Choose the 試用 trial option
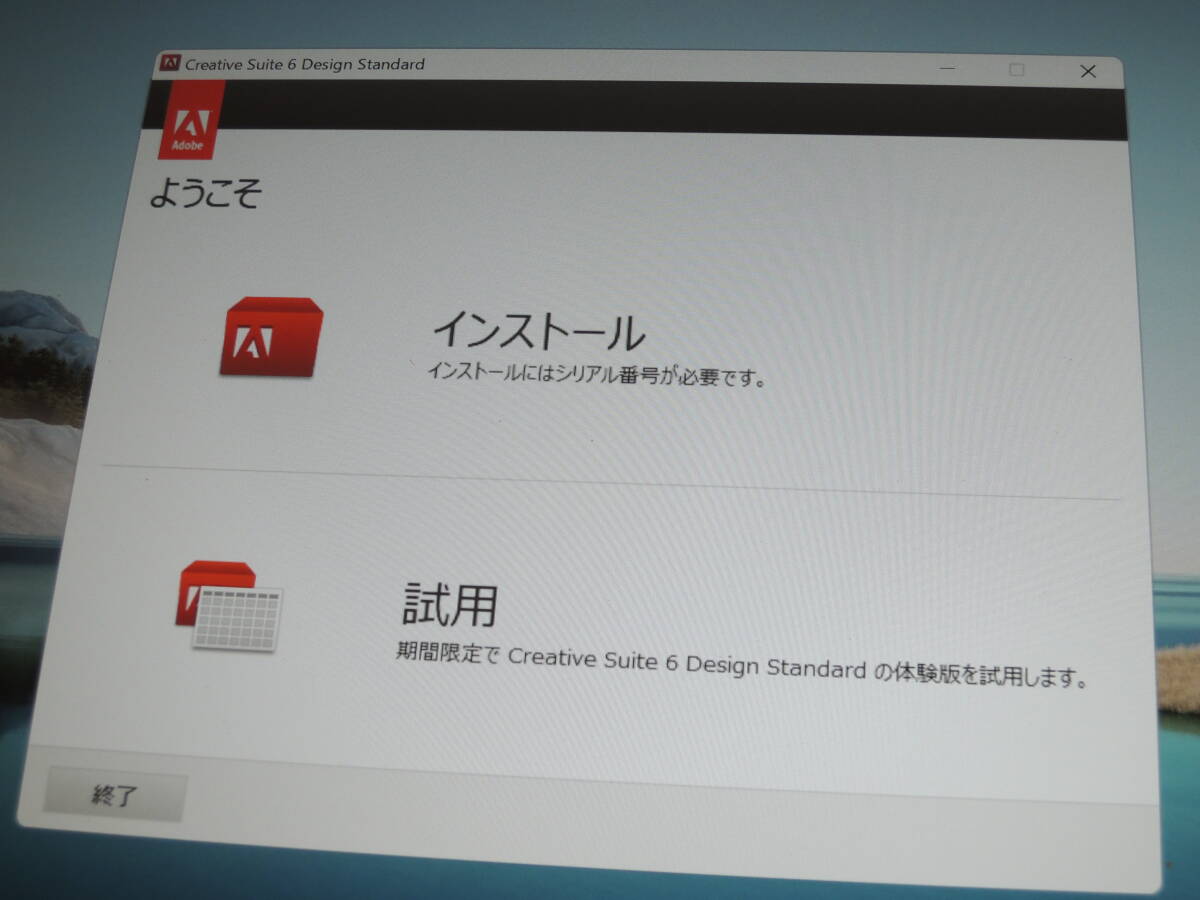Image resolution: width=1200 pixels, height=900 pixels. click(449, 605)
